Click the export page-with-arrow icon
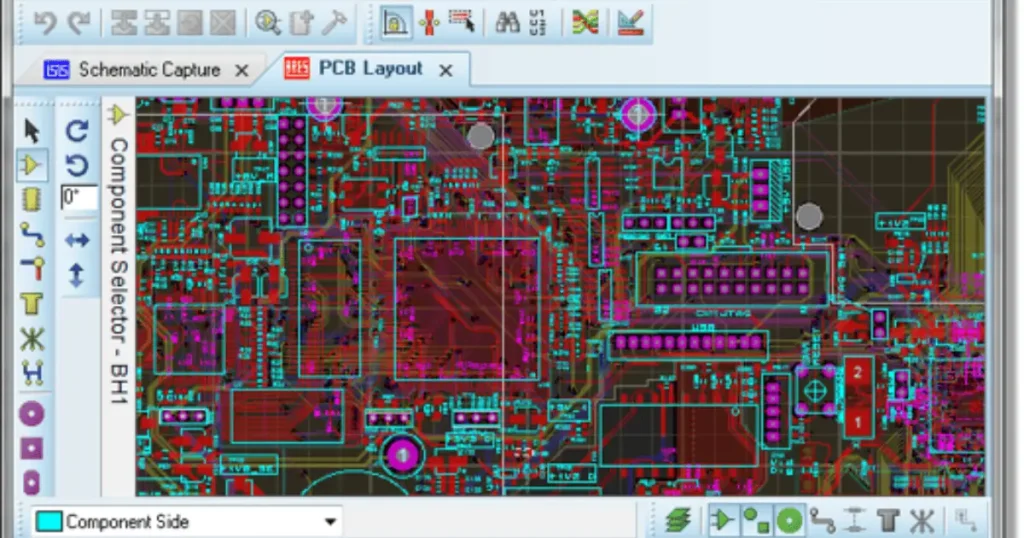1024x538 pixels. [x=301, y=23]
